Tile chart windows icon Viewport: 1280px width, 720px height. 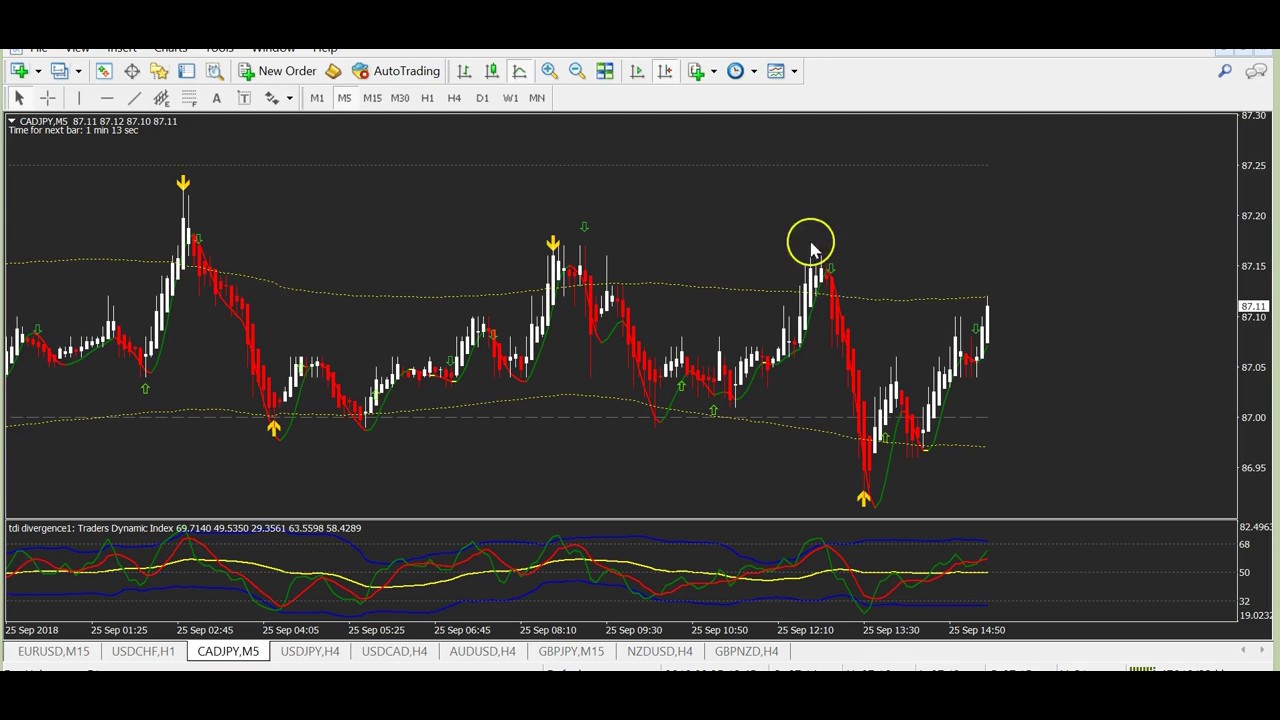pos(605,71)
